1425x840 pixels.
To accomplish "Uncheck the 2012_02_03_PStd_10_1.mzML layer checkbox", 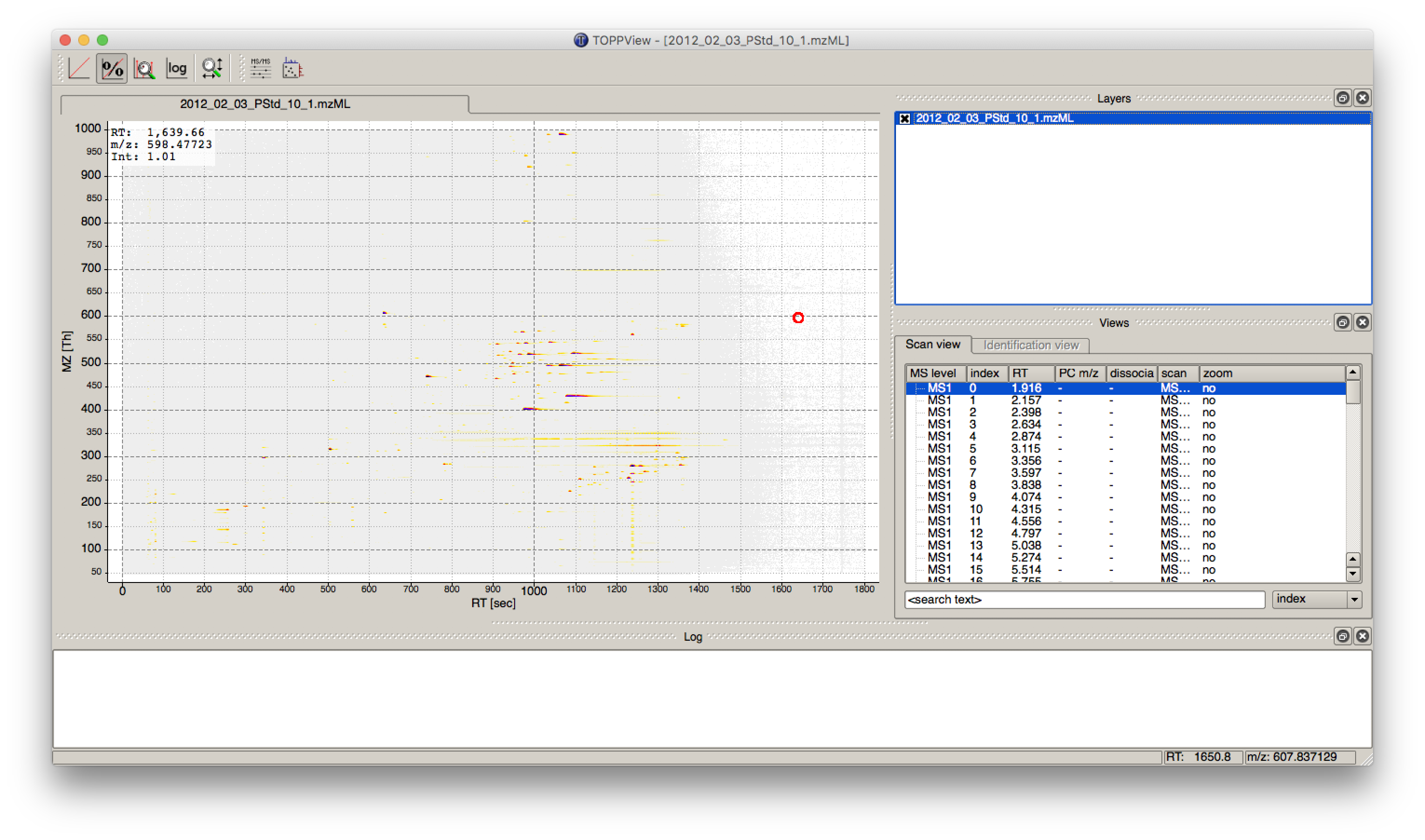I will 904,118.
